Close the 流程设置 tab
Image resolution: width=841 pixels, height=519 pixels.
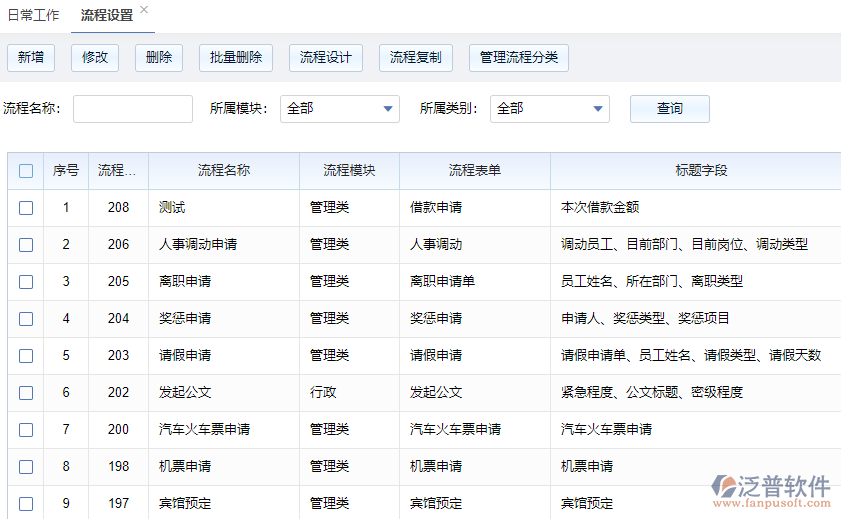click(144, 9)
